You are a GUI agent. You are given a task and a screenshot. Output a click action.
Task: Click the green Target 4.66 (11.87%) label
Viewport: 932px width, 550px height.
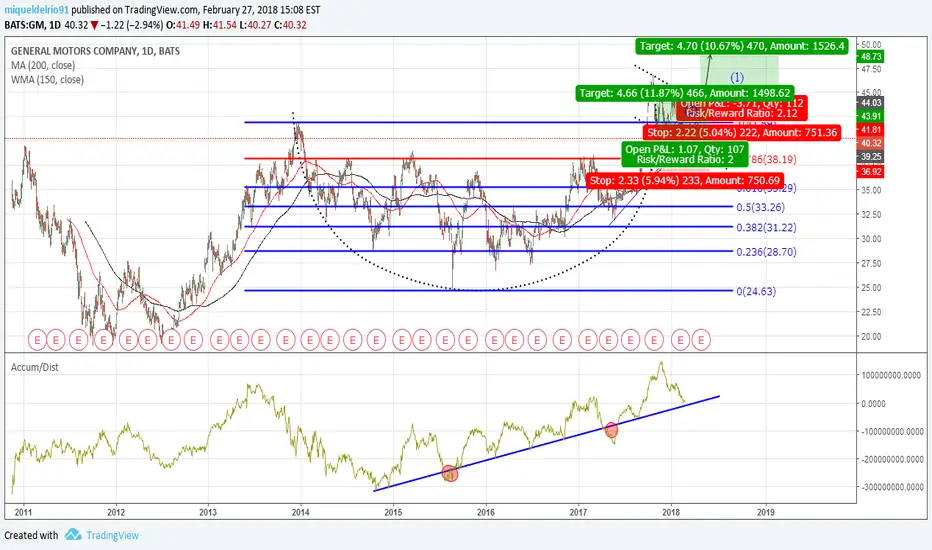pos(685,93)
